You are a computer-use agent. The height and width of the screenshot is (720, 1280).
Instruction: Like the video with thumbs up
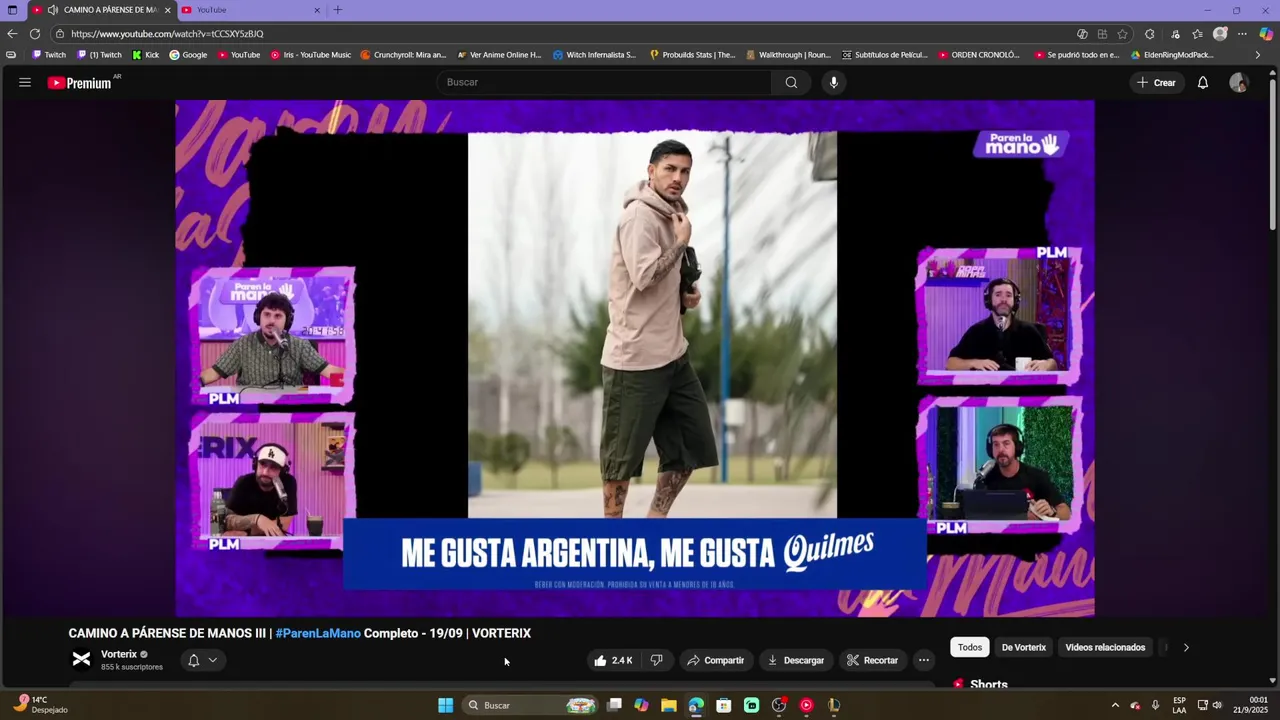click(x=613, y=660)
